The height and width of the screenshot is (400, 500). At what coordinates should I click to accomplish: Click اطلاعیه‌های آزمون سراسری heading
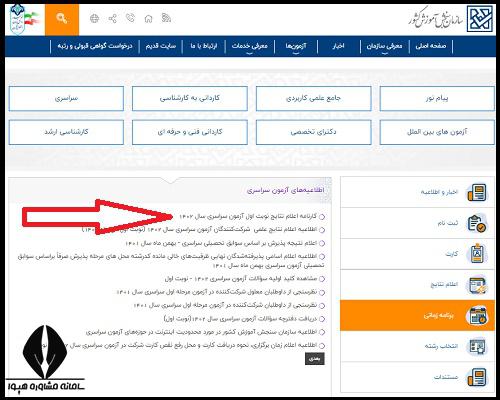tap(285, 190)
